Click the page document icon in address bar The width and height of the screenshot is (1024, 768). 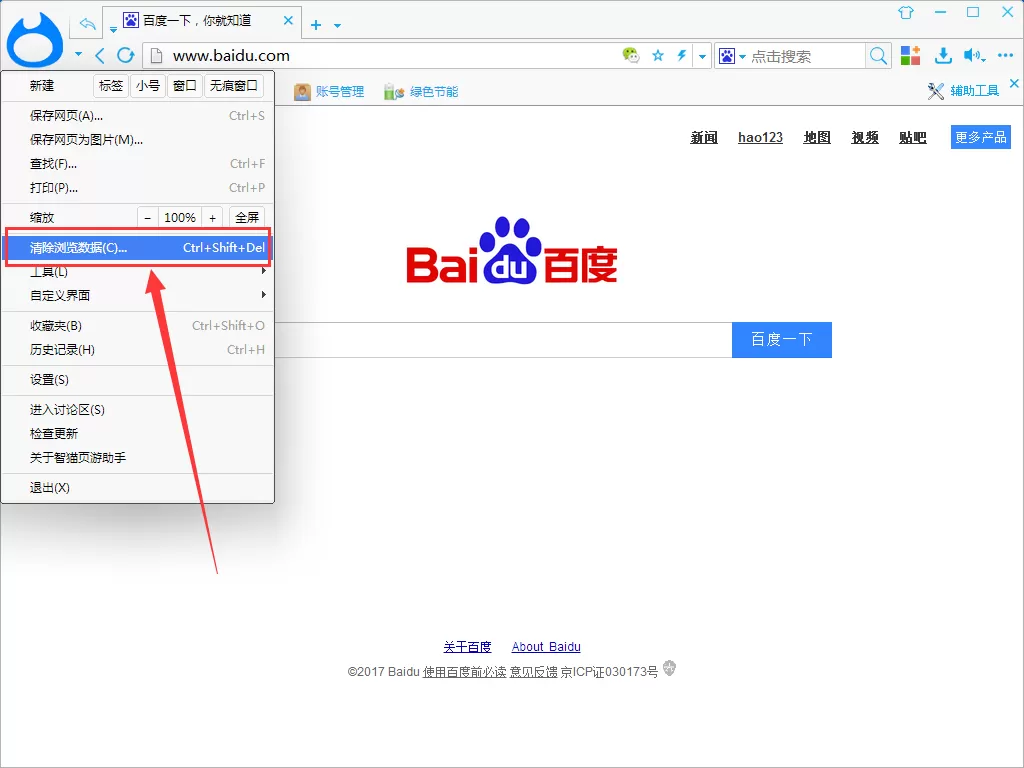pyautogui.click(x=157, y=56)
